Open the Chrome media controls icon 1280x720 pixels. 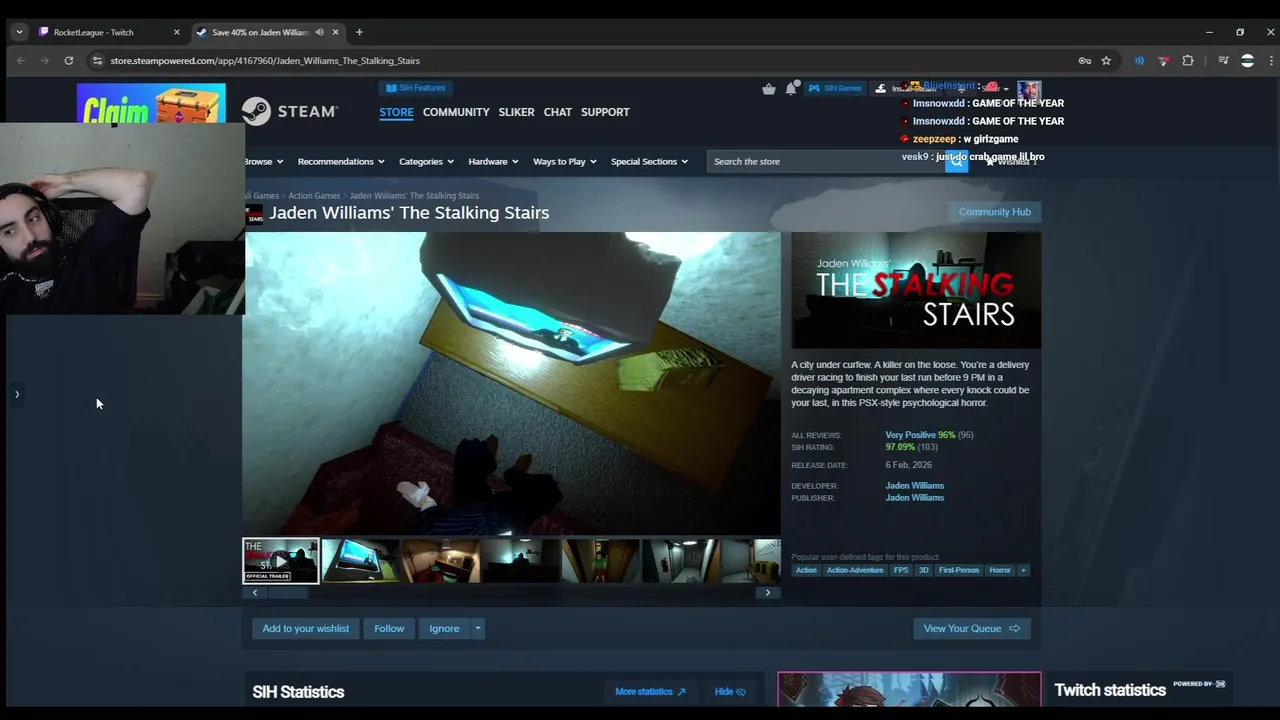[x=1223, y=61]
